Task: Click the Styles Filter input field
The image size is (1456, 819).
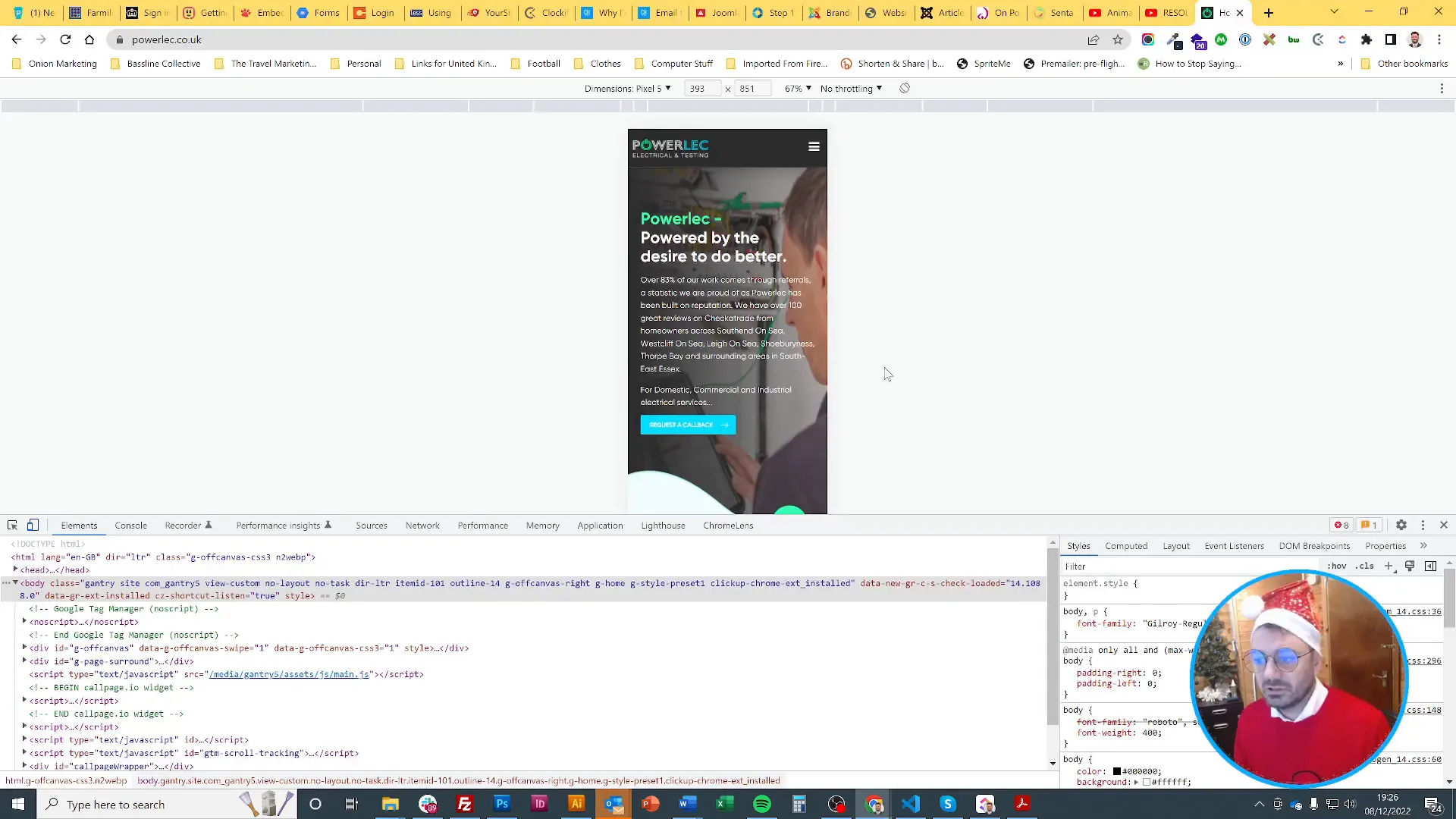Action: (1191, 566)
